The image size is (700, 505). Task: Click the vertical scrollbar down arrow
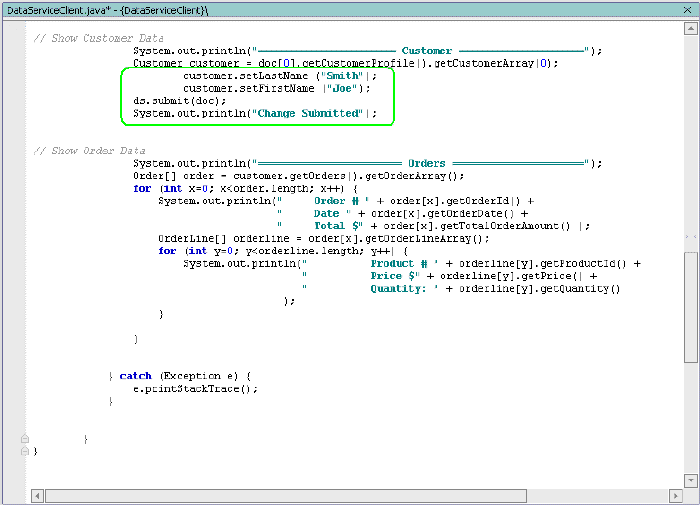coord(691,481)
